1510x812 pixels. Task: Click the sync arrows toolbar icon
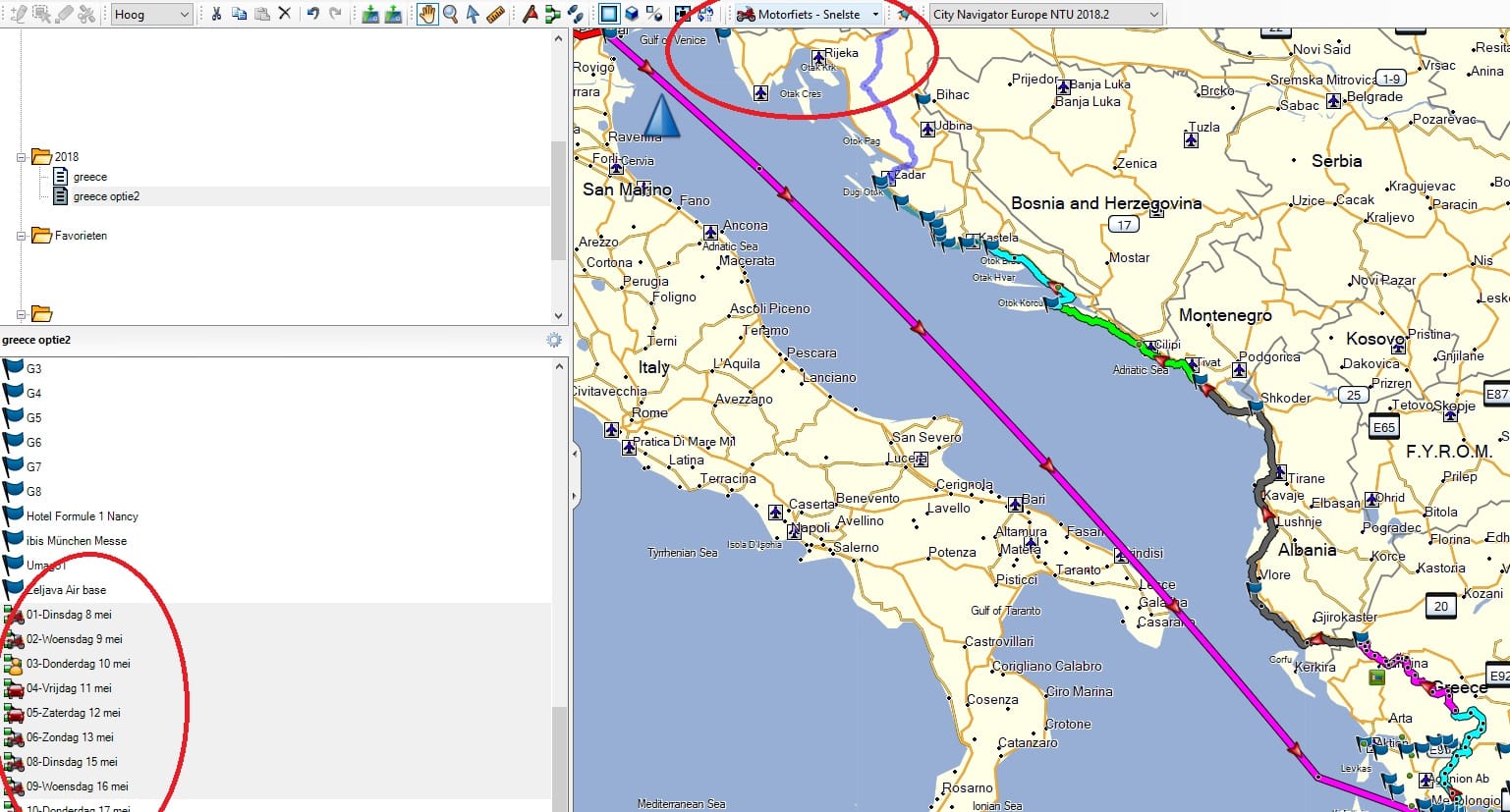tap(705, 14)
